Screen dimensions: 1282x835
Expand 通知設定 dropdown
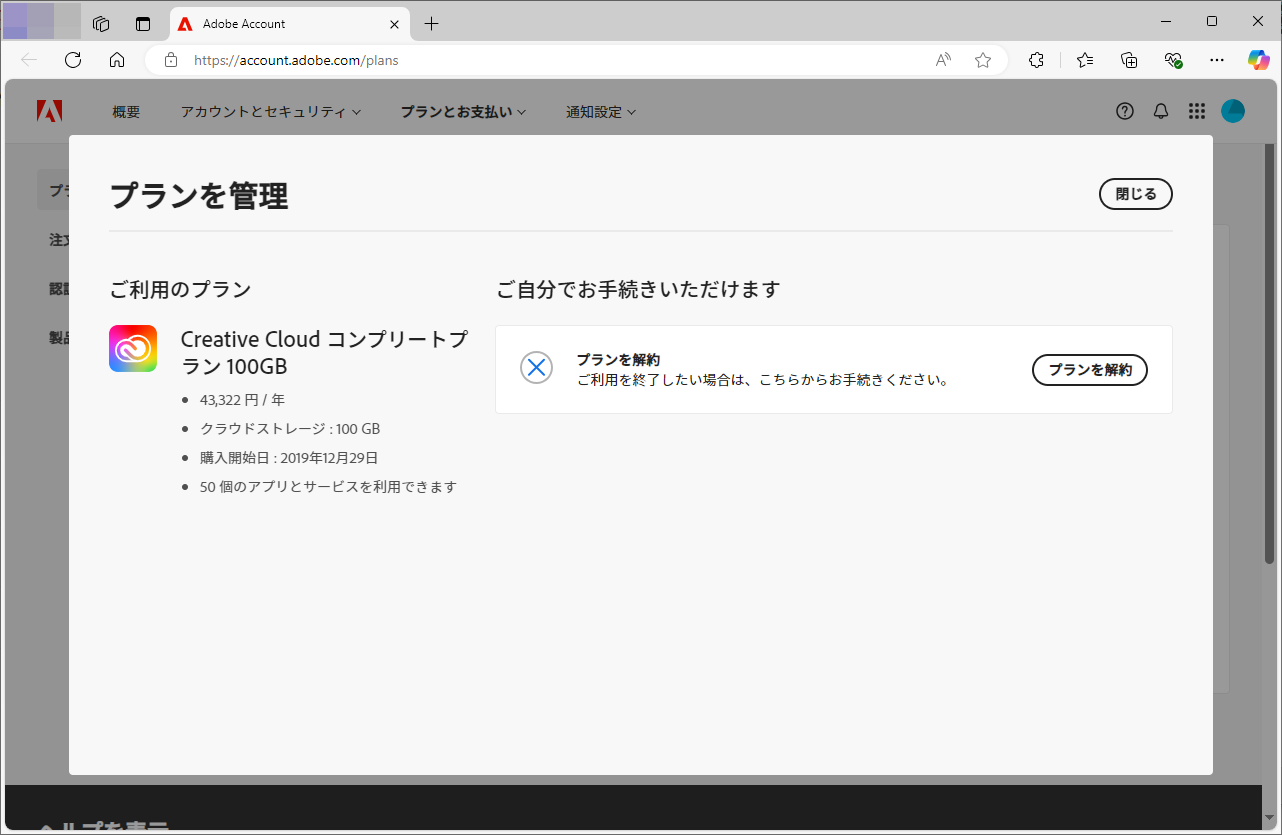point(601,112)
